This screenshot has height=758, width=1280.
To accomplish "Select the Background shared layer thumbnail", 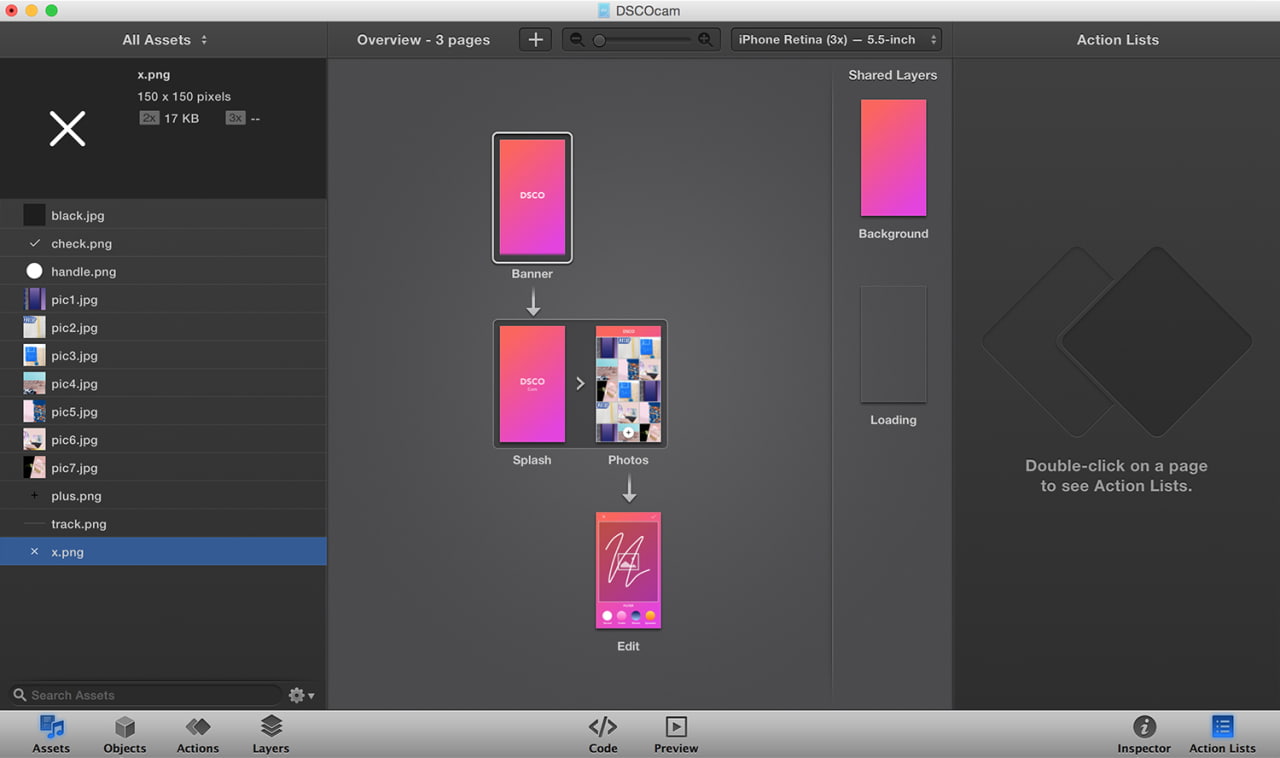I will 893,158.
